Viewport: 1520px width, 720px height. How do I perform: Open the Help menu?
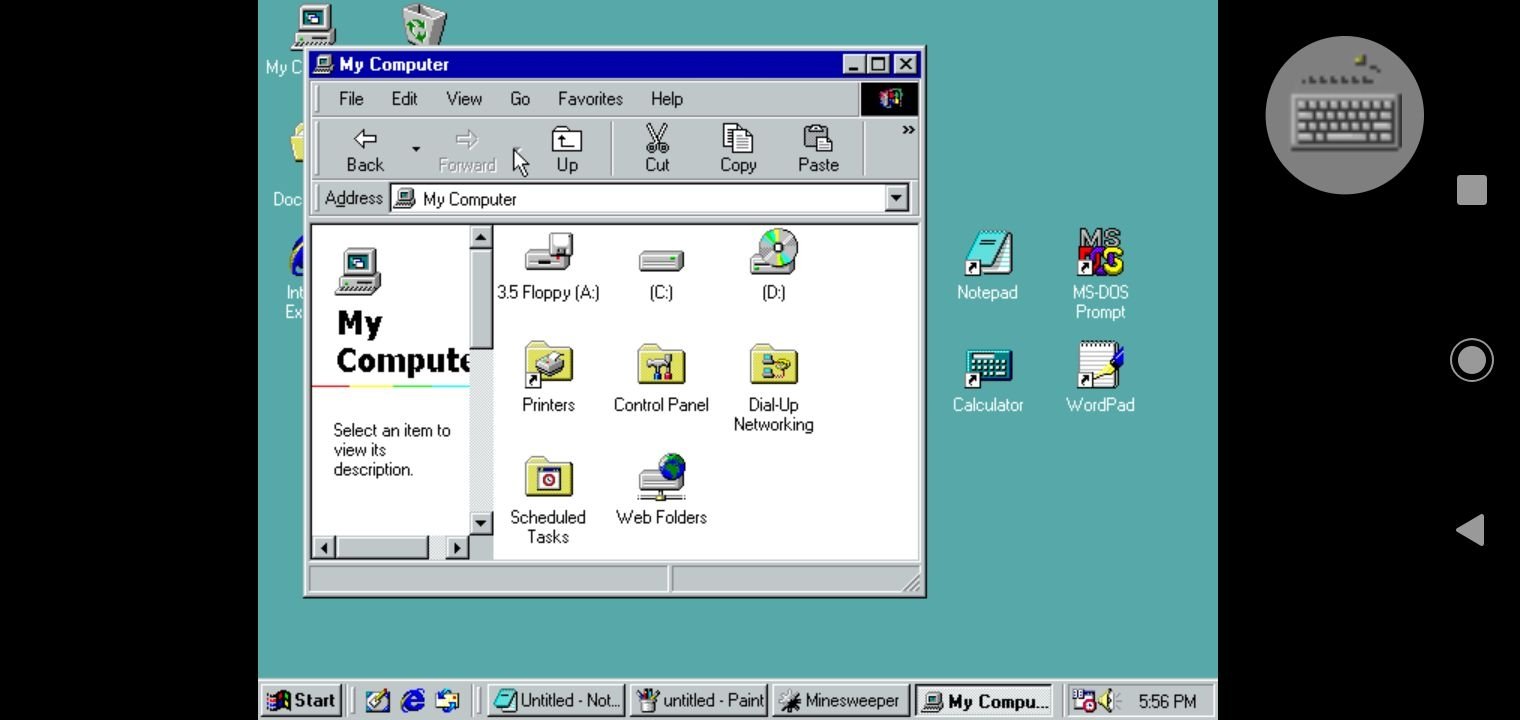(x=667, y=99)
